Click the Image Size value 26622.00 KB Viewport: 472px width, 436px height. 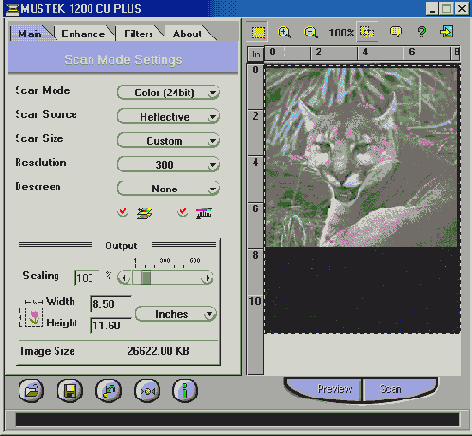tap(158, 351)
